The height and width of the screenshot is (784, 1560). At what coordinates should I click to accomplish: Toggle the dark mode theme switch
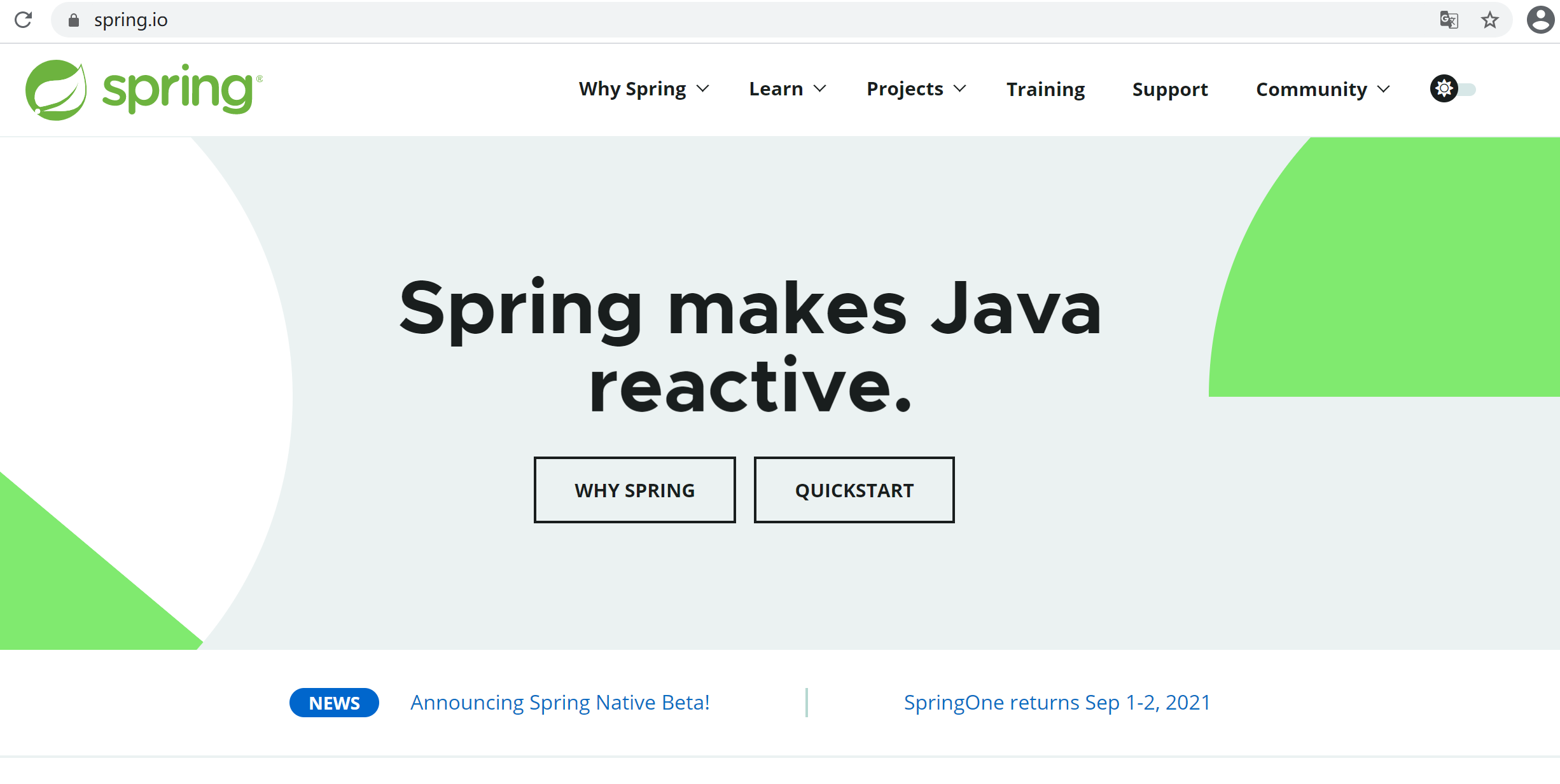1453,88
